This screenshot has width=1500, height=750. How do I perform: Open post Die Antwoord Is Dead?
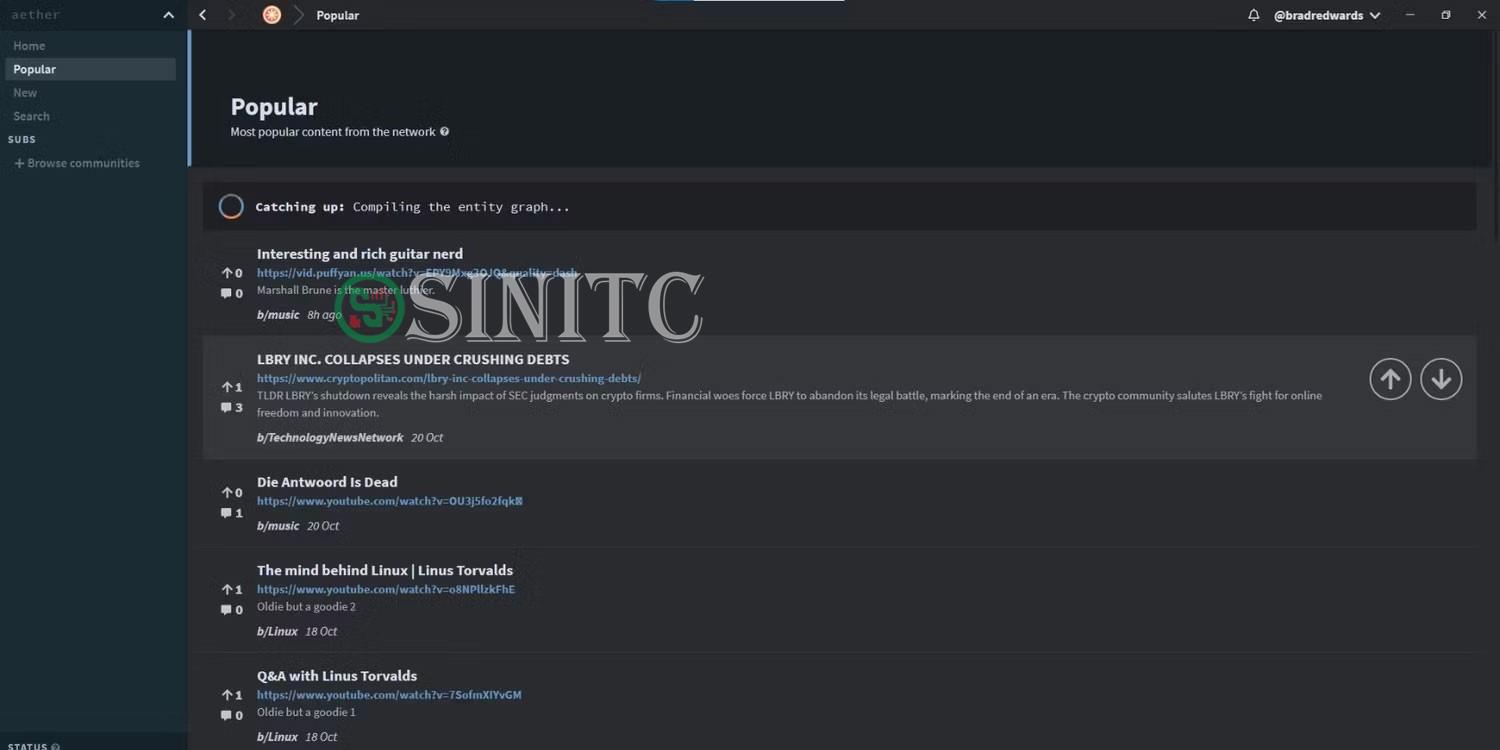tap(327, 482)
